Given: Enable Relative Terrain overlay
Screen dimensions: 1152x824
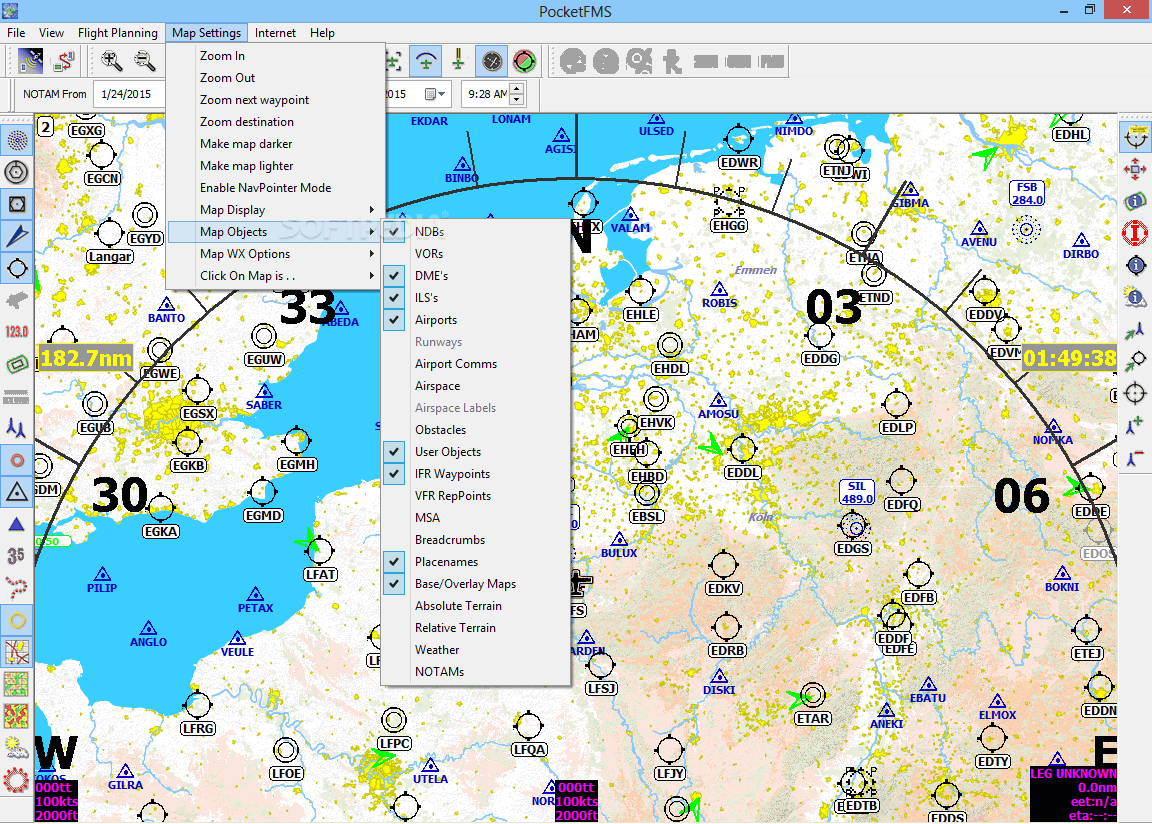Looking at the screenshot, I should (475, 628).
